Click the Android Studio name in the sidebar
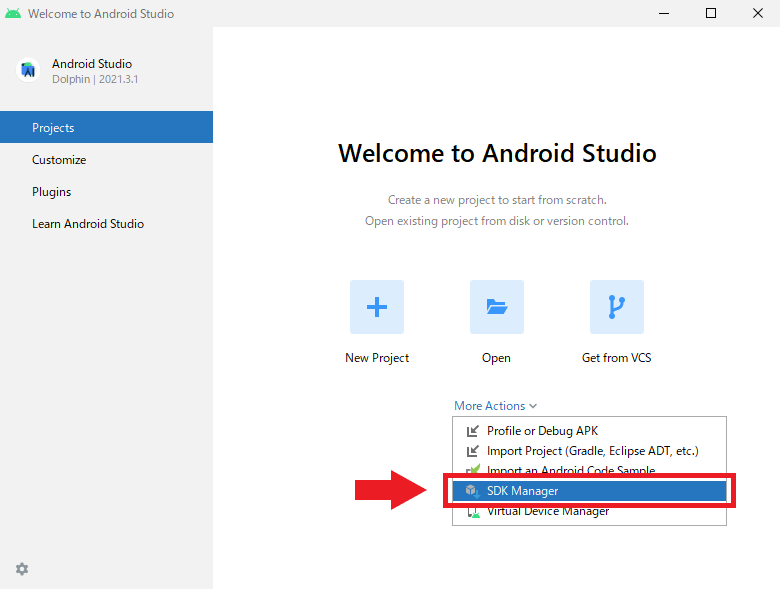This screenshot has width=780, height=589. coord(92,64)
